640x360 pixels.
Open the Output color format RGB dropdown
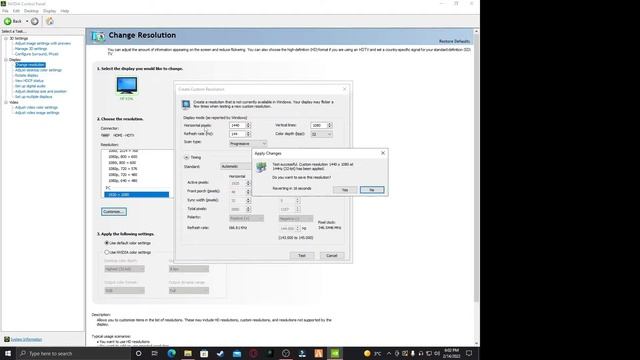(124, 291)
